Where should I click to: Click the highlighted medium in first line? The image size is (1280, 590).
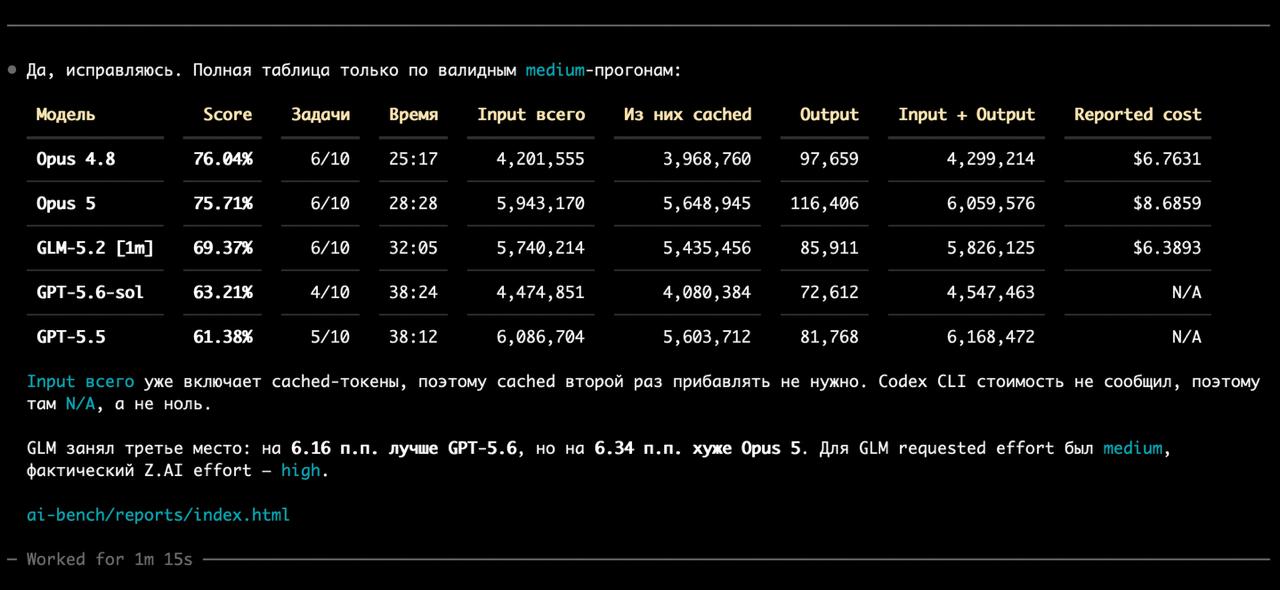[x=555, y=70]
